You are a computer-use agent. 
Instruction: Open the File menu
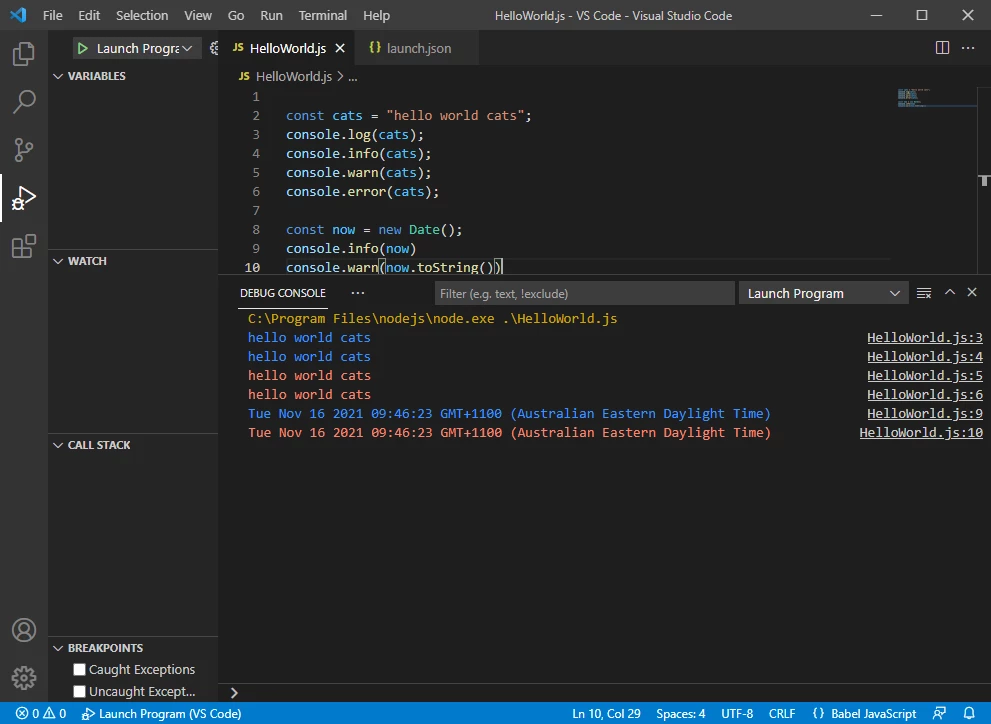52,15
